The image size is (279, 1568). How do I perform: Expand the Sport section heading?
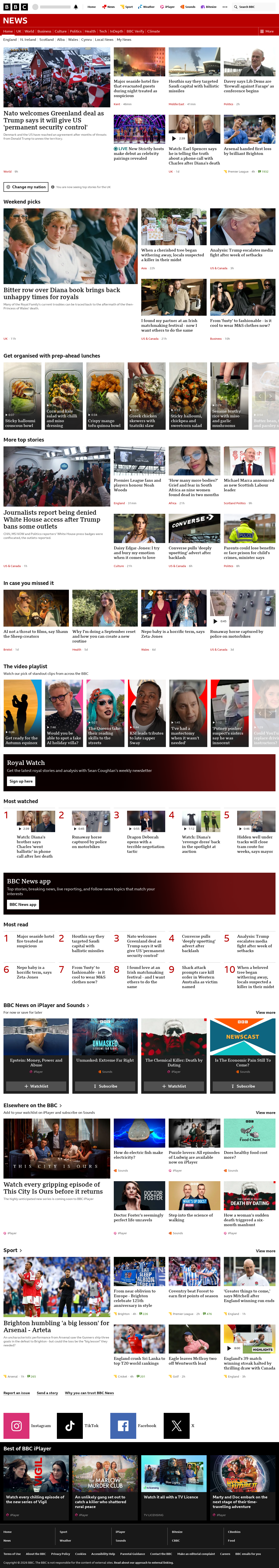tap(13, 1250)
